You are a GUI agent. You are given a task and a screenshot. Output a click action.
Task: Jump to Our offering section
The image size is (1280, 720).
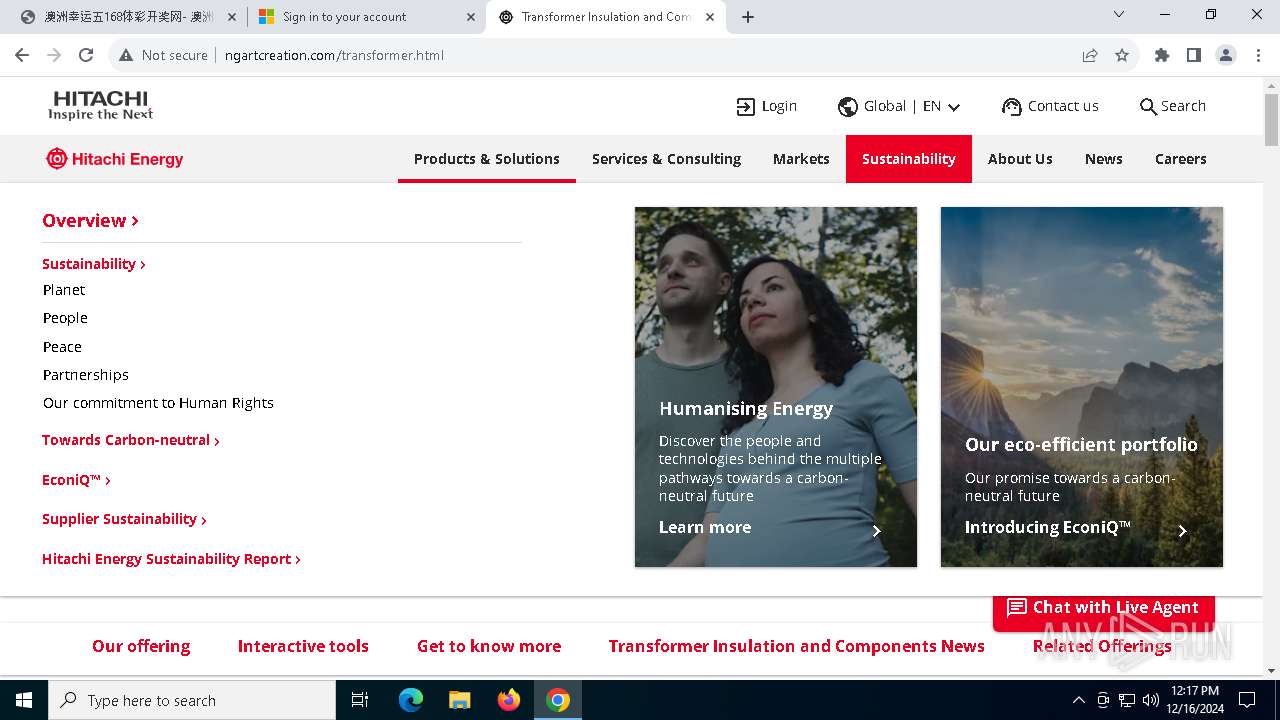(x=141, y=646)
